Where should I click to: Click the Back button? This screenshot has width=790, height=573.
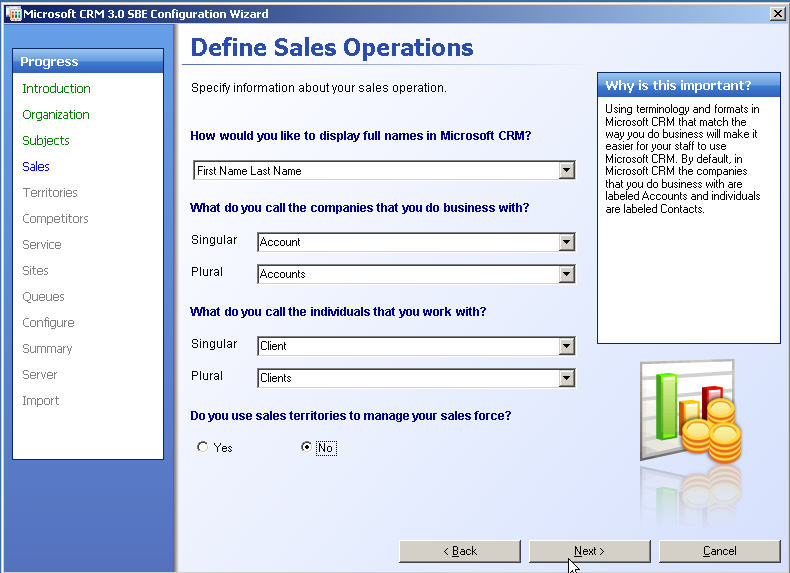pos(459,551)
